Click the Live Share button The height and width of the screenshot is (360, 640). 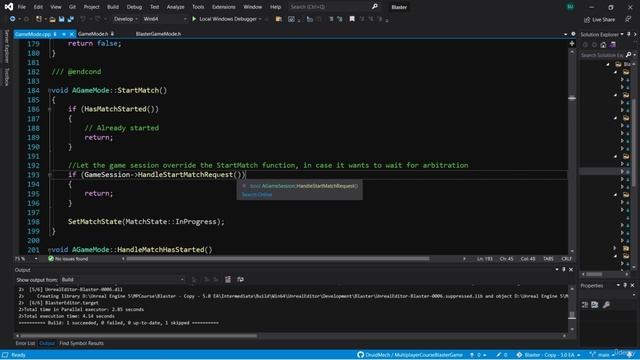[x=599, y=20]
